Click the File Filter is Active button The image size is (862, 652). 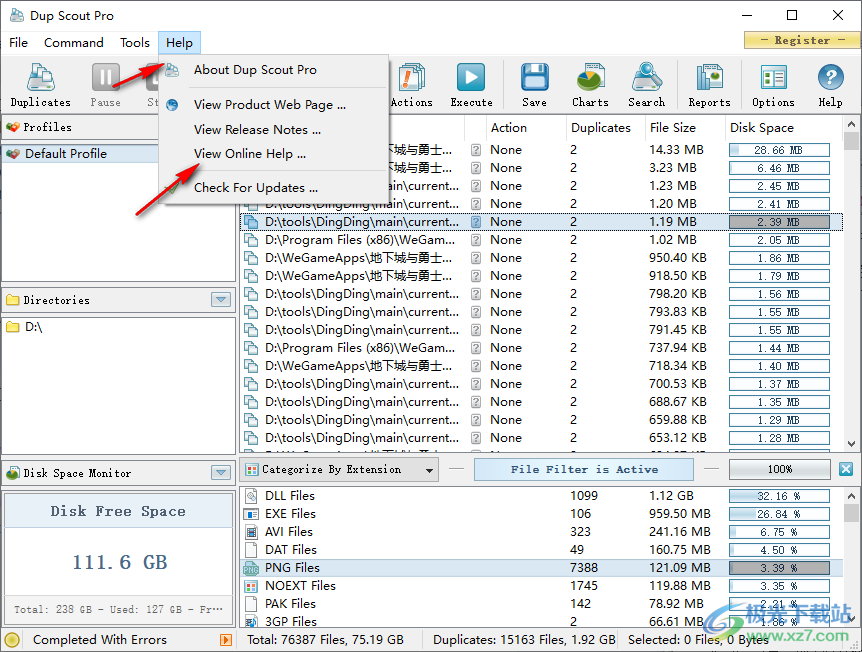coord(583,469)
